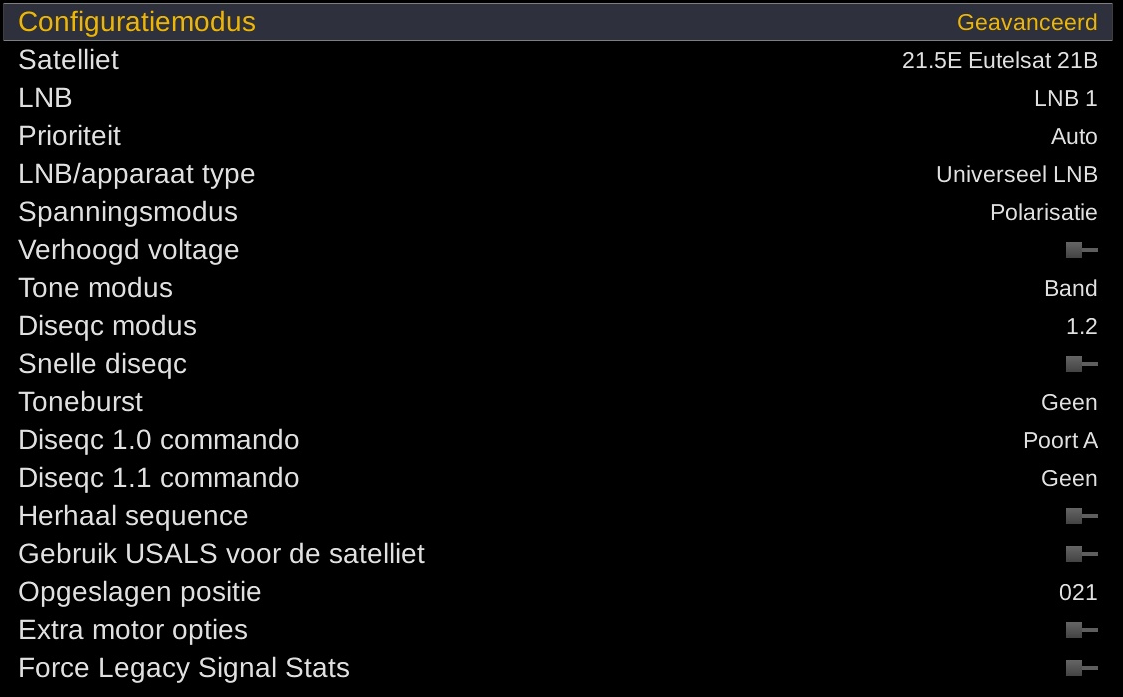Viewport: 1123px width, 697px height.
Task: Change Configuratiemodus value Geavanceerd
Action: coord(1026,22)
